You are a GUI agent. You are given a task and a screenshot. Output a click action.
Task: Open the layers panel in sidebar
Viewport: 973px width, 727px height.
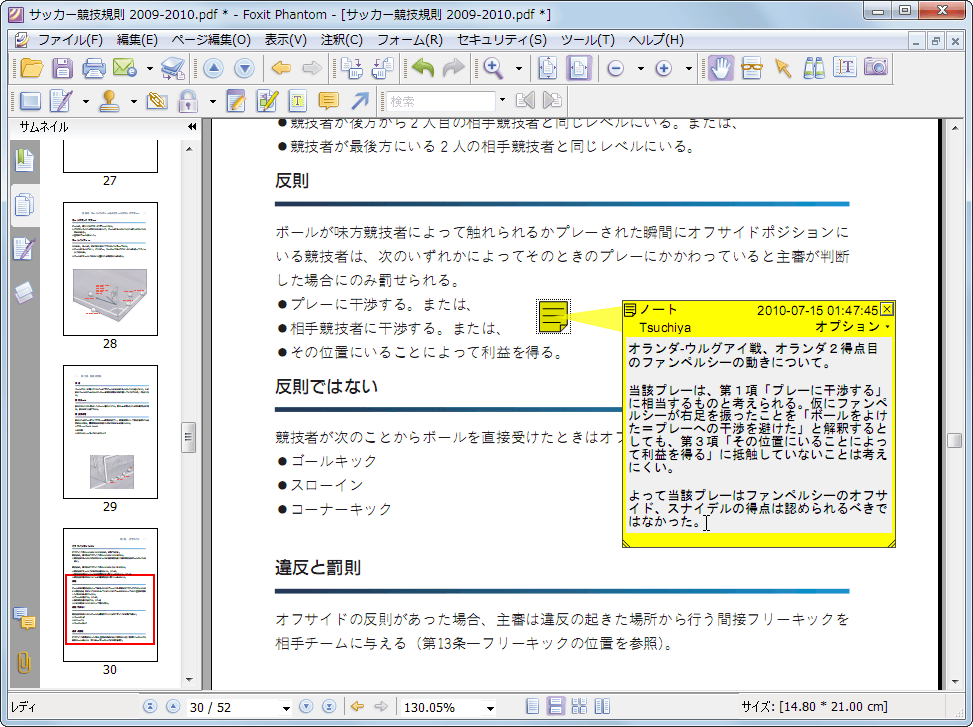[x=24, y=292]
